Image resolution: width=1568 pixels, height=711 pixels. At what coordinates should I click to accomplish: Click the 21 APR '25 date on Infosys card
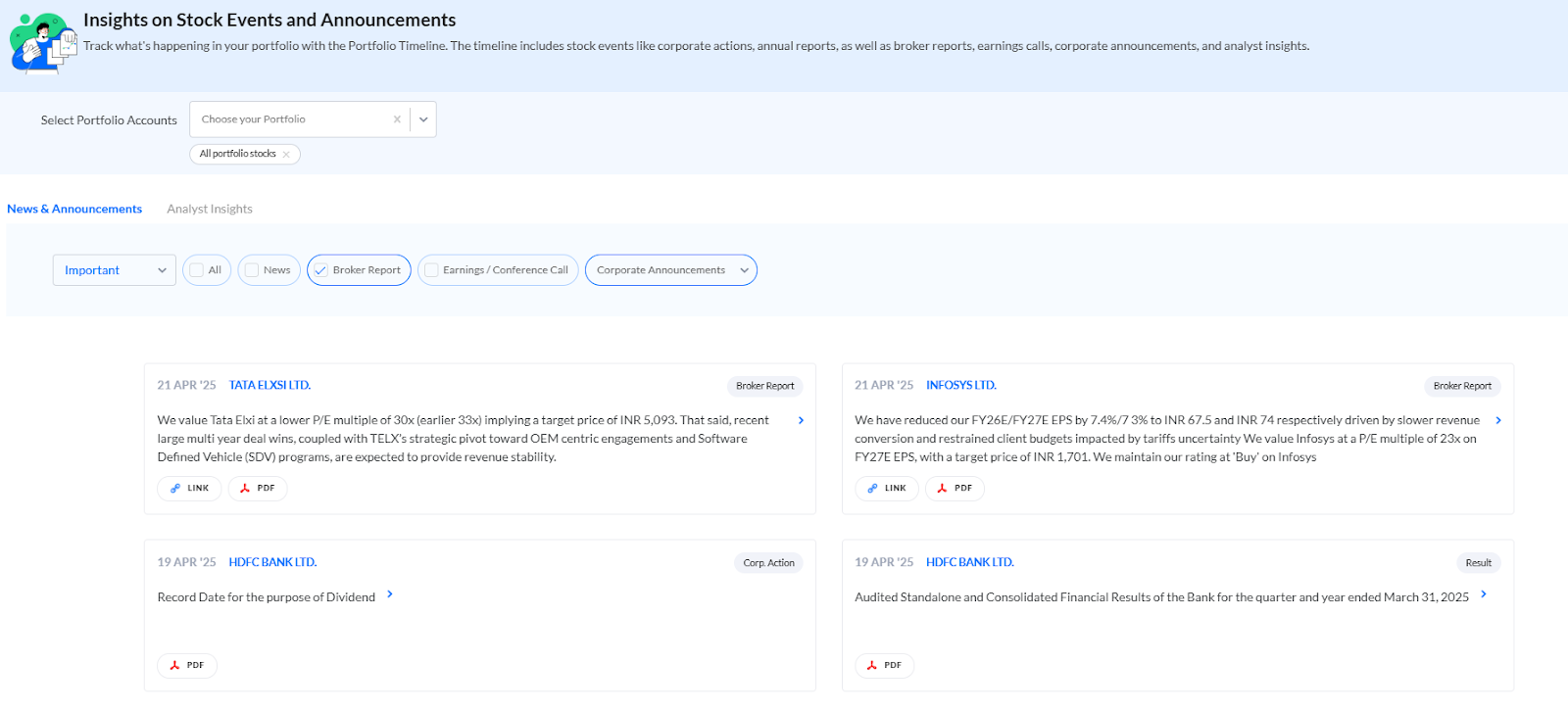pyautogui.click(x=884, y=385)
